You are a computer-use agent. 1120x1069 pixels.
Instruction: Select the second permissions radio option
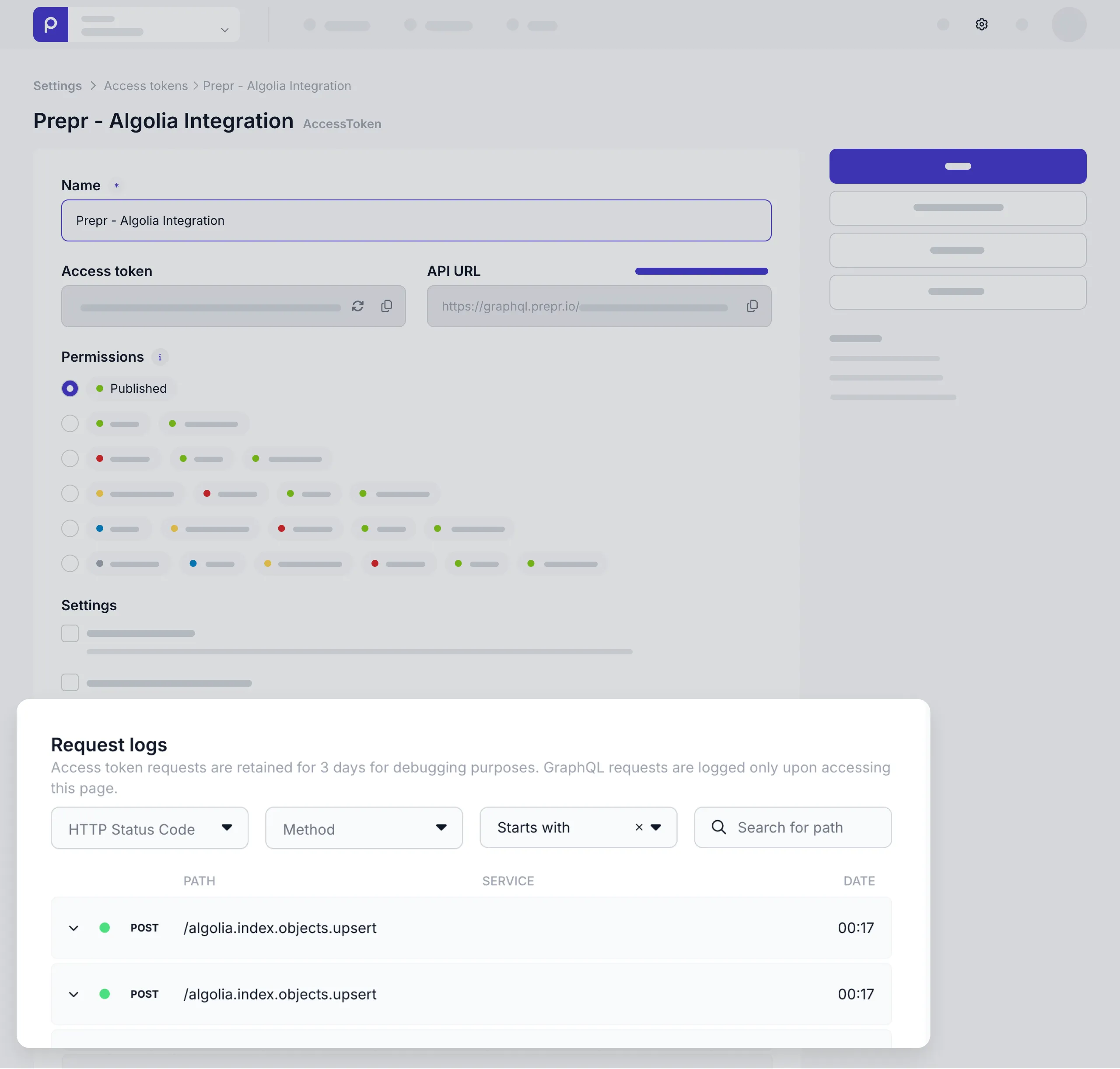[70, 423]
